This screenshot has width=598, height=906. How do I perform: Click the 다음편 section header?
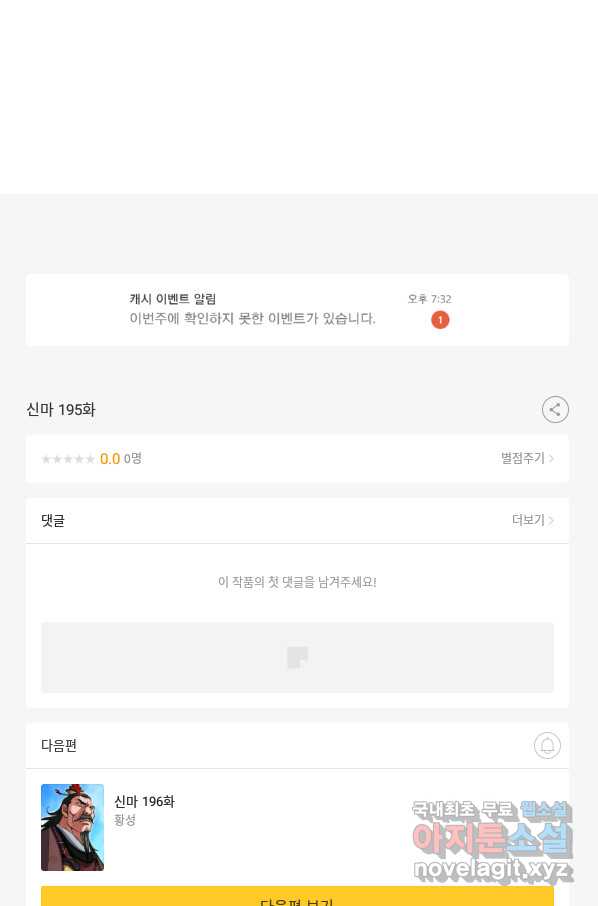tap(59, 745)
